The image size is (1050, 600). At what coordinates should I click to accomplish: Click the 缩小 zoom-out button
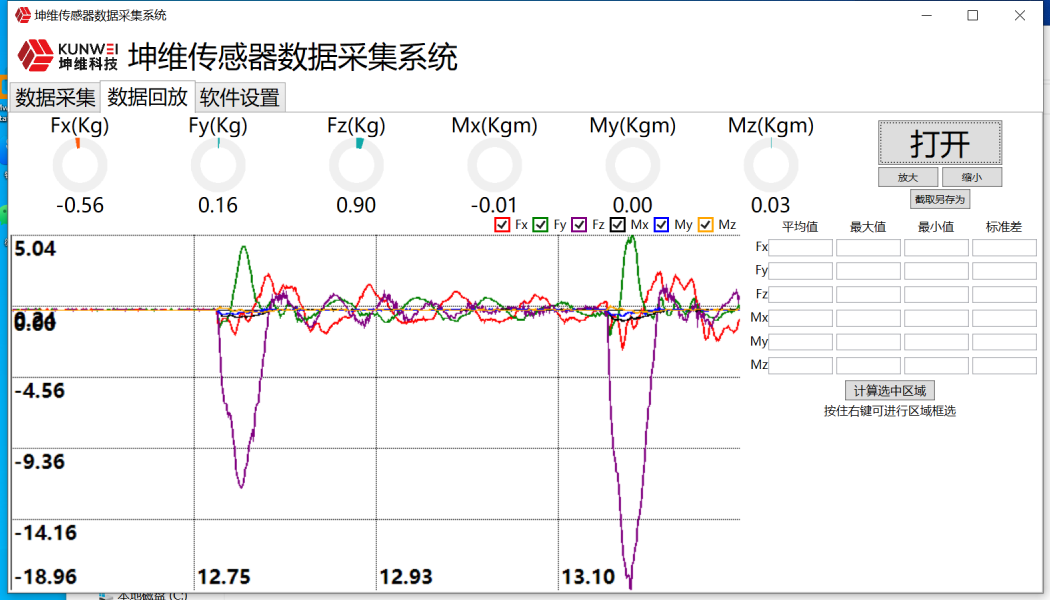coord(971,177)
